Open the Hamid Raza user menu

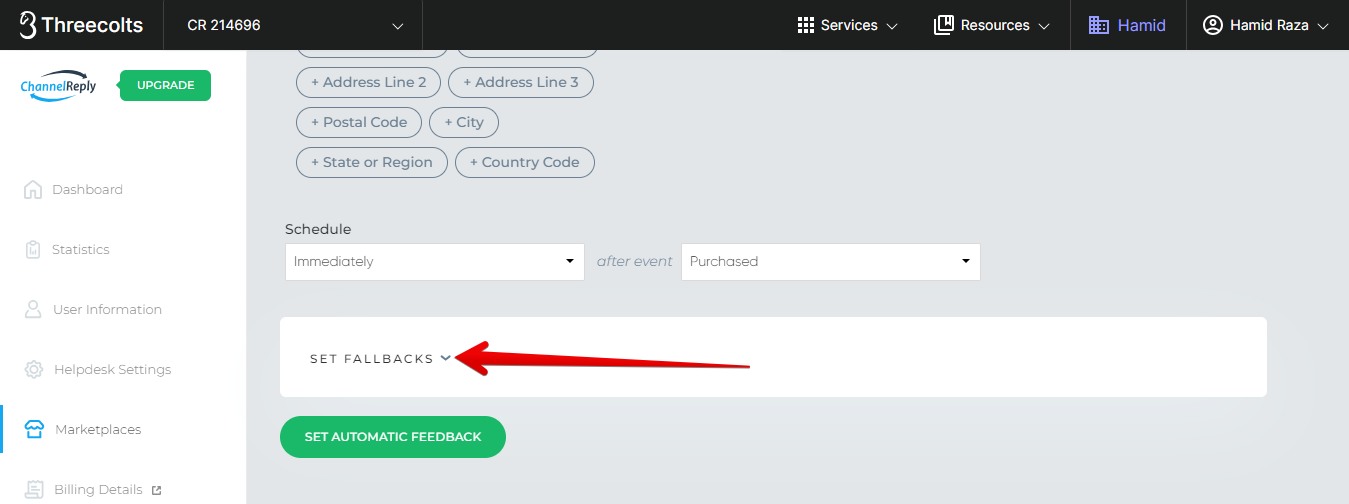1265,25
